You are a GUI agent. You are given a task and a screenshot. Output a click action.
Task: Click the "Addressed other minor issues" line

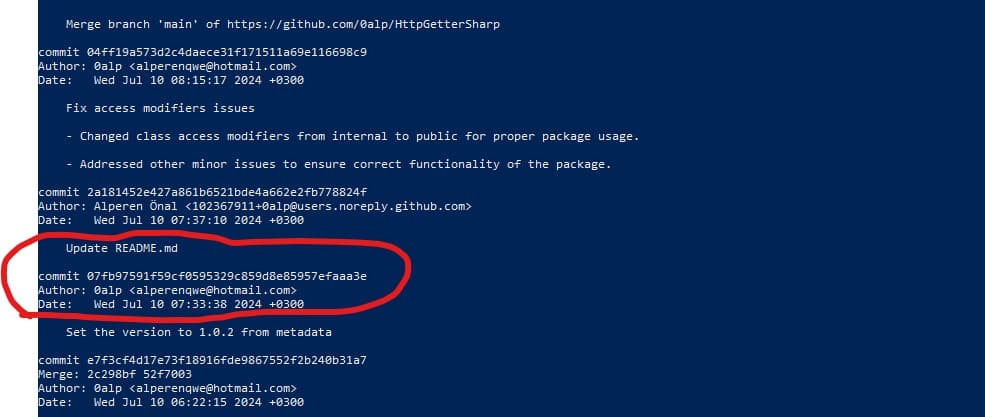pyautogui.click(x=339, y=165)
